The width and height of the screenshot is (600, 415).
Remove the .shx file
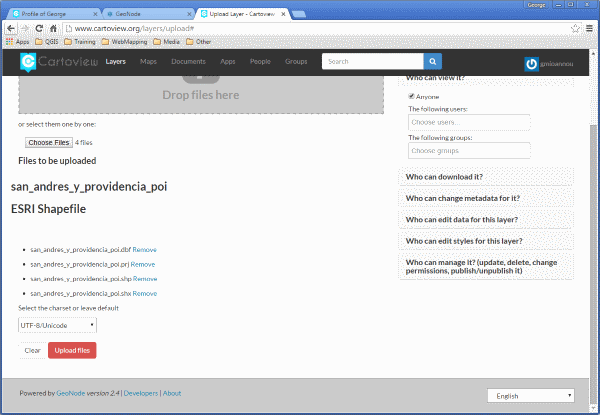(145, 293)
